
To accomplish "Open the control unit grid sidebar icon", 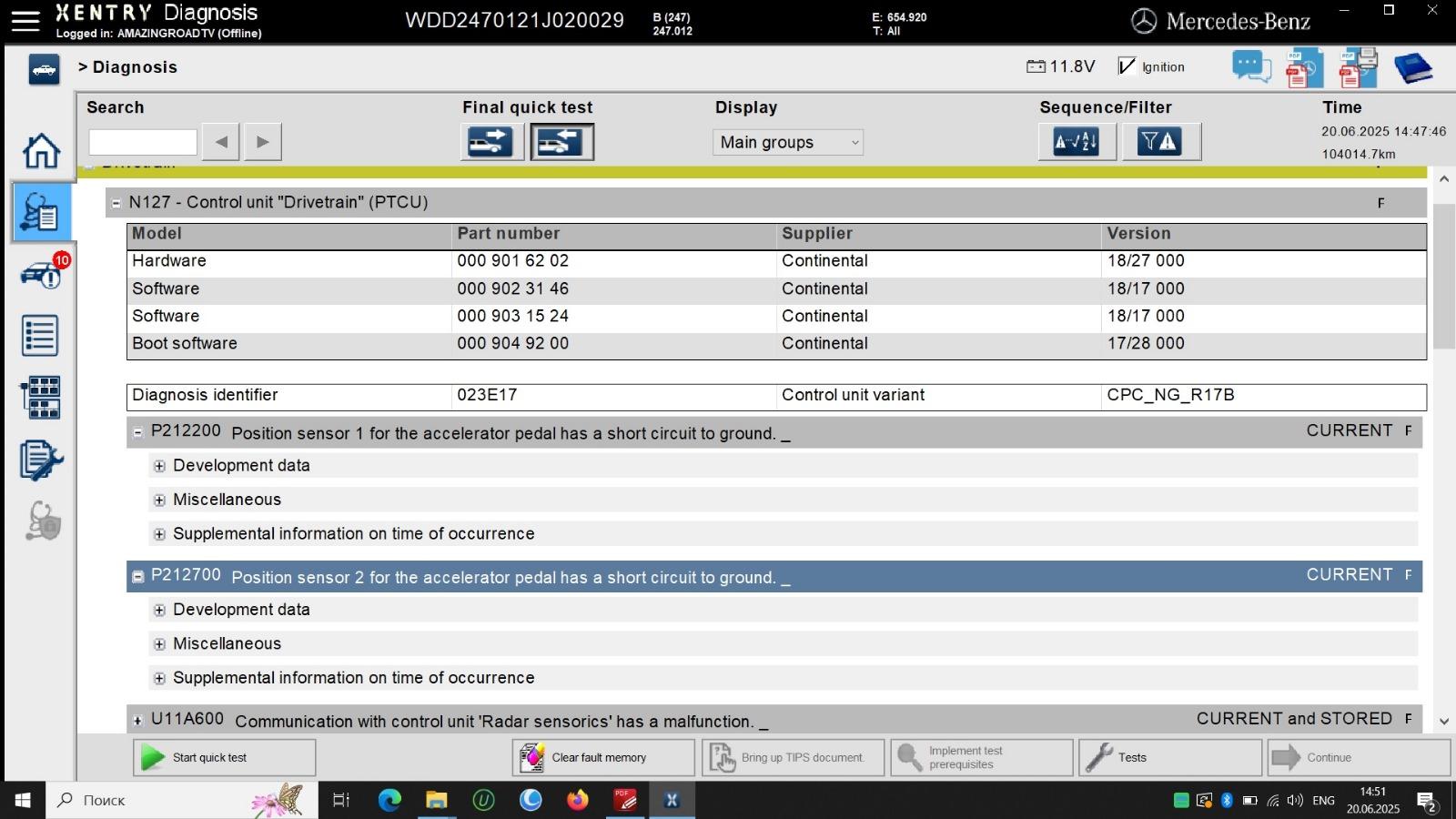I will coord(41,398).
